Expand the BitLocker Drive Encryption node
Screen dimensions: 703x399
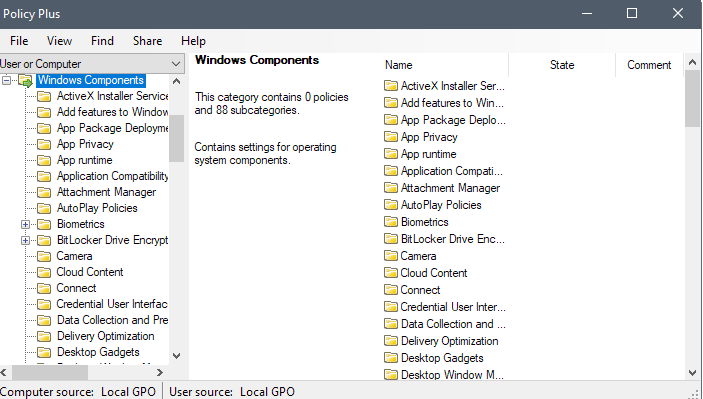click(x=26, y=240)
